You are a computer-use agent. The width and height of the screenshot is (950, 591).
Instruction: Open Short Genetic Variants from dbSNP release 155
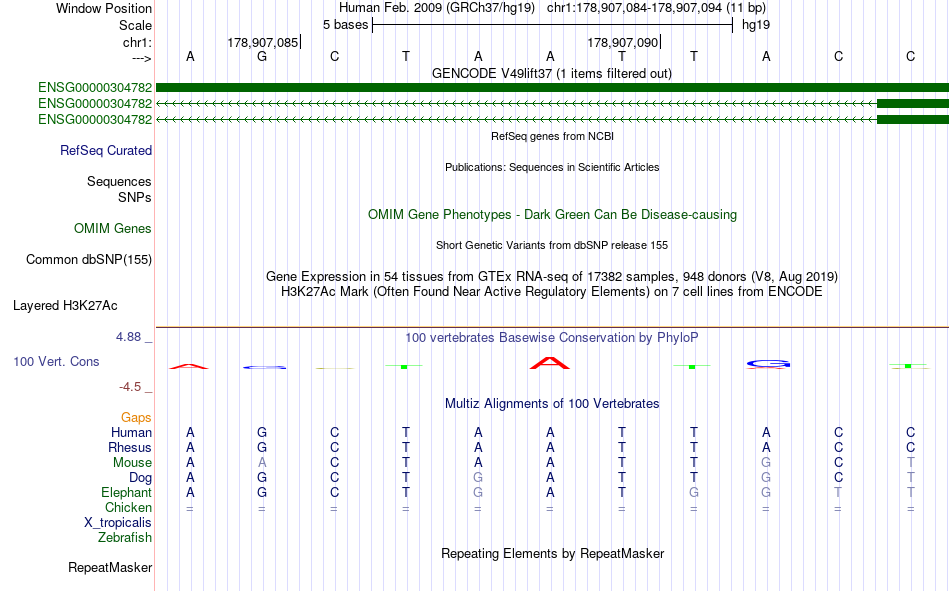coord(552,245)
